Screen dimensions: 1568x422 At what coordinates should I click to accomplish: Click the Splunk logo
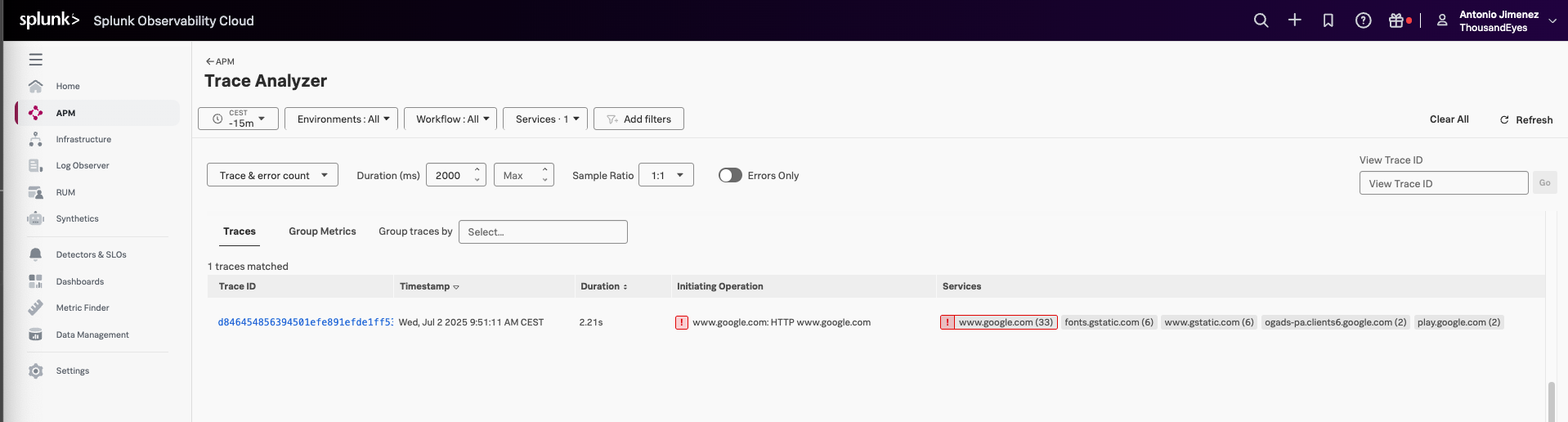coord(49,20)
